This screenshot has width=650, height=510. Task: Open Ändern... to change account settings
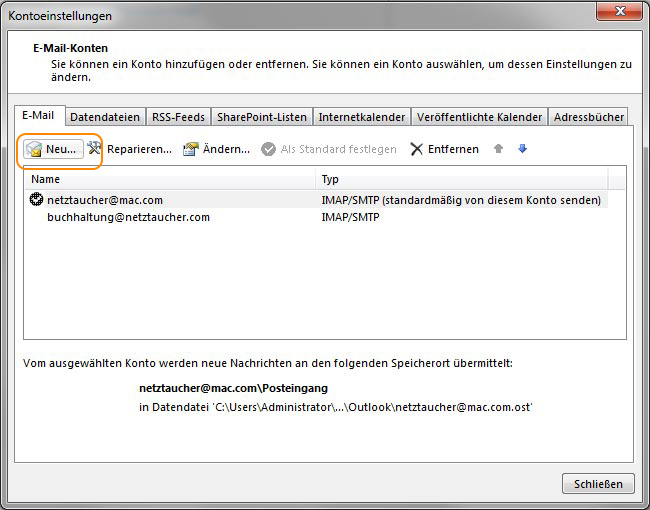click(x=216, y=149)
